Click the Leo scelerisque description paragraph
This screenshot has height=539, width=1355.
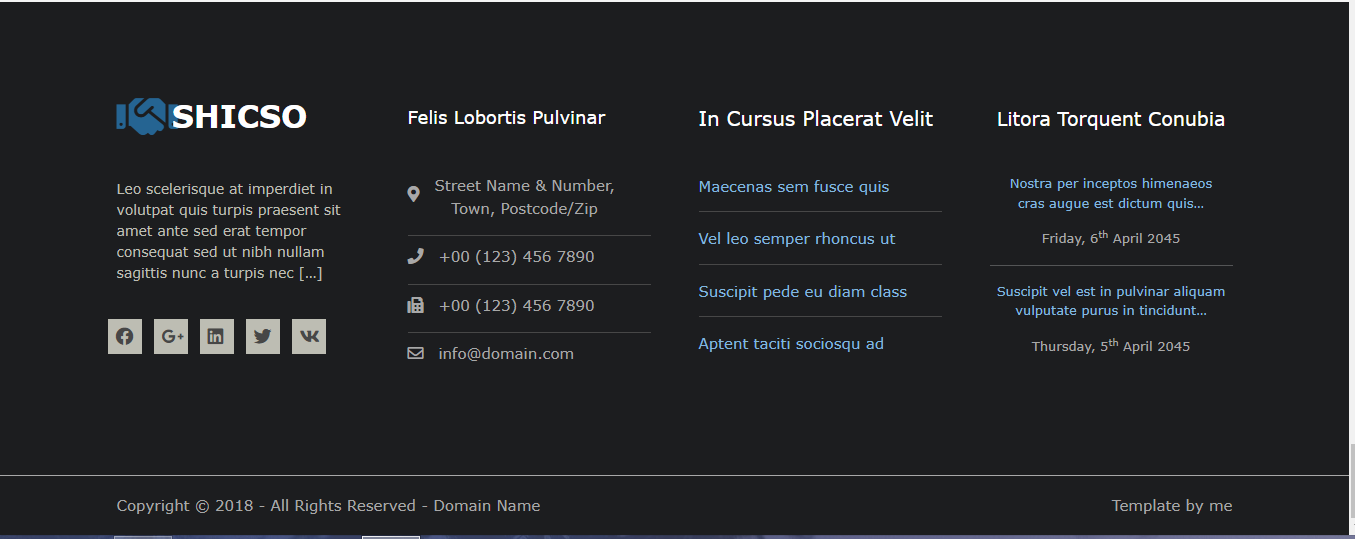[229, 231]
